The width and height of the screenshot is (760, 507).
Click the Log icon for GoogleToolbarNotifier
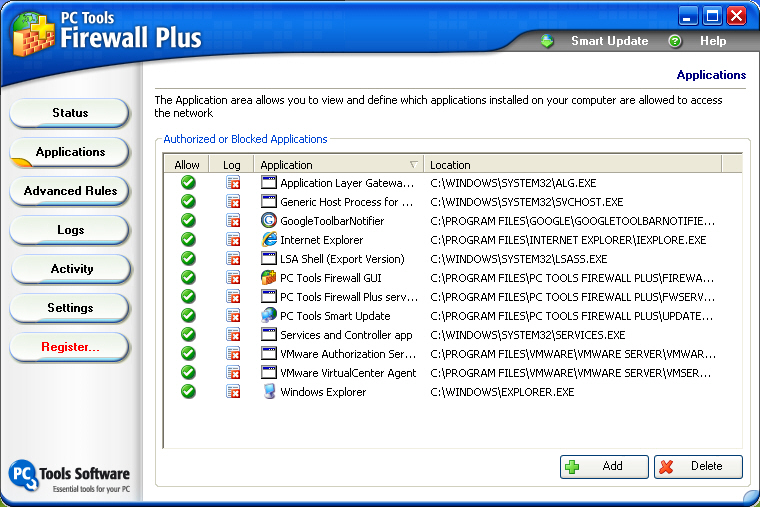tap(233, 221)
